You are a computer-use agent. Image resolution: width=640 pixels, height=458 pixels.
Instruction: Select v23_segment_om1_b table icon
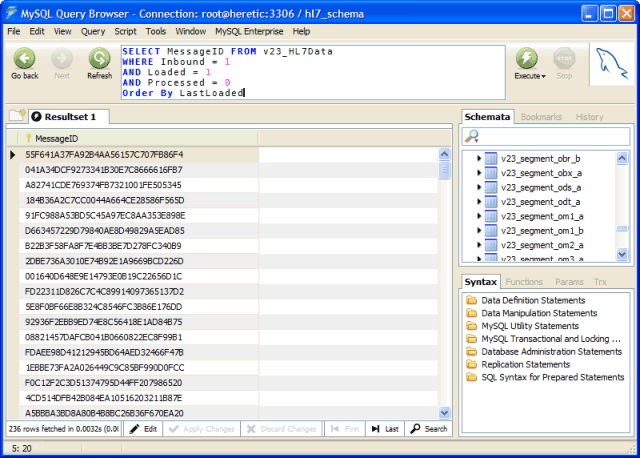[x=491, y=231]
